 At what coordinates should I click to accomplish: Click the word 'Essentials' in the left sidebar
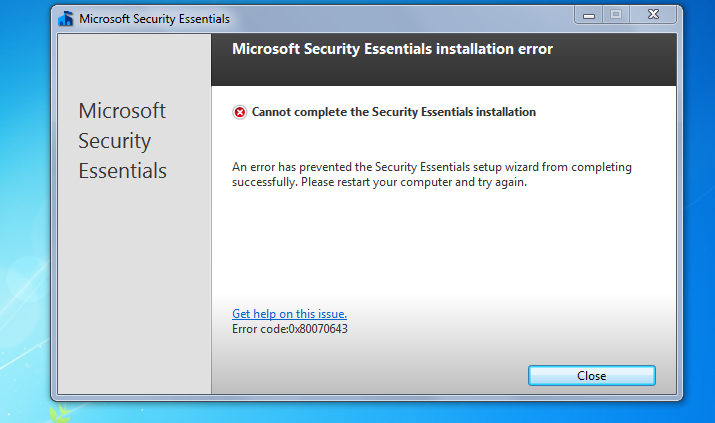pyautogui.click(x=123, y=171)
